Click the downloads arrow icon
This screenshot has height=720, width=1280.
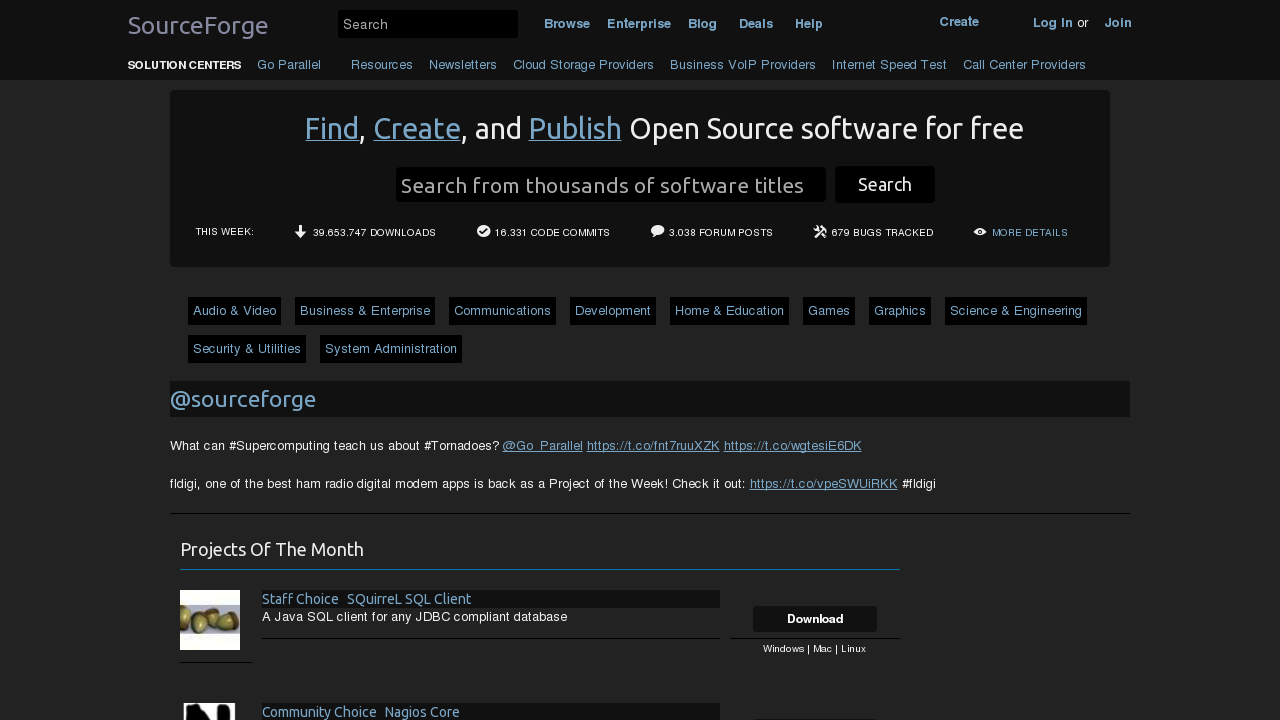click(x=300, y=232)
